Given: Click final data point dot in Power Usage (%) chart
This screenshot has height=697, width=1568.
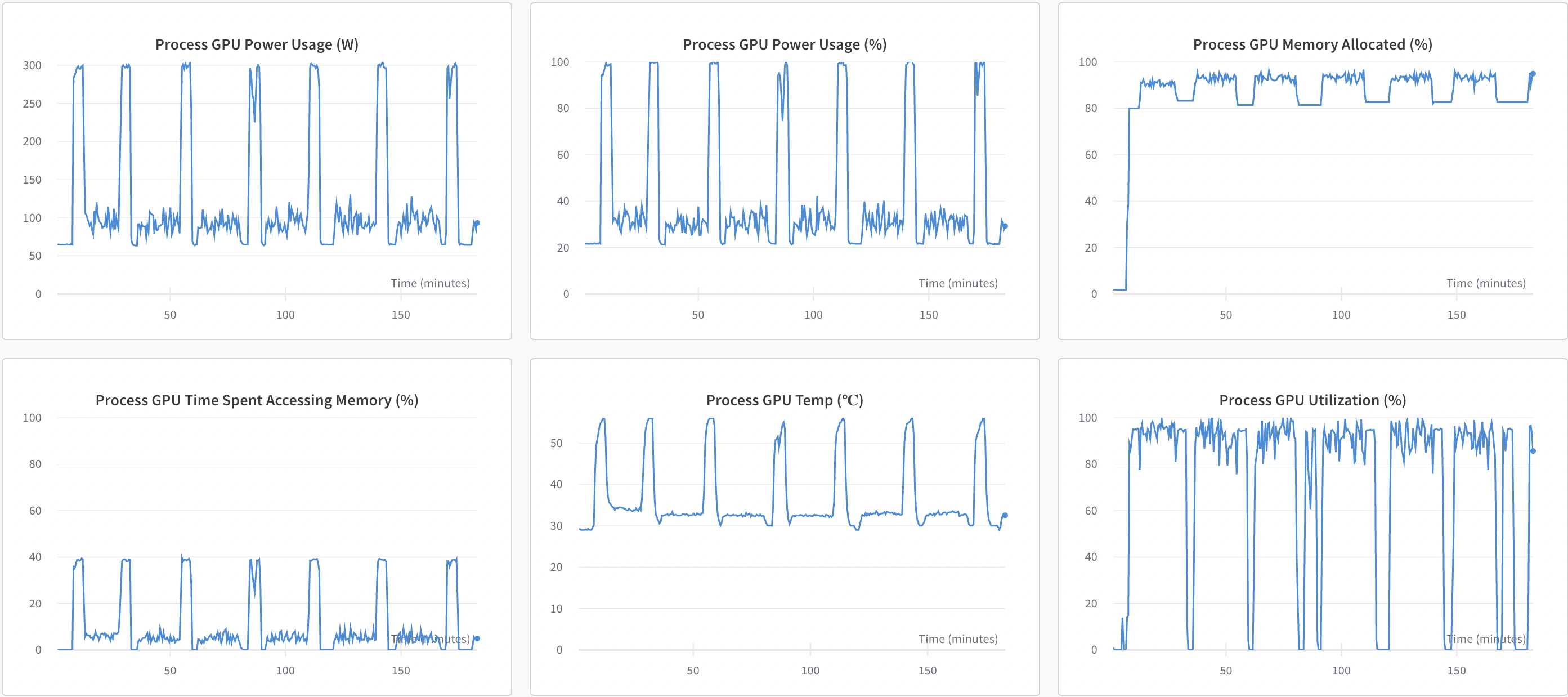Looking at the screenshot, I should point(1005,226).
